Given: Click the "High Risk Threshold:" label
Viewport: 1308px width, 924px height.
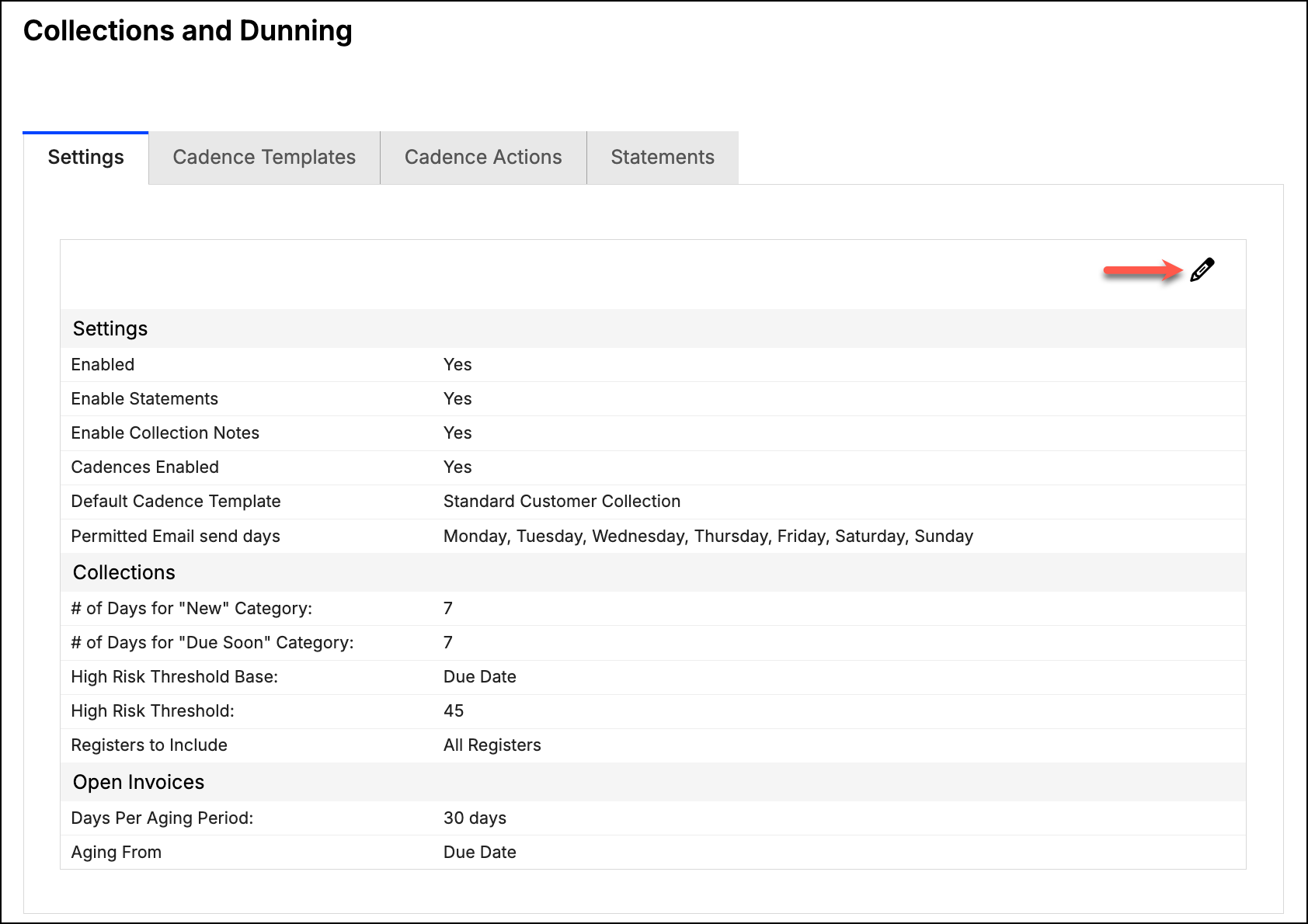Looking at the screenshot, I should click(x=152, y=710).
